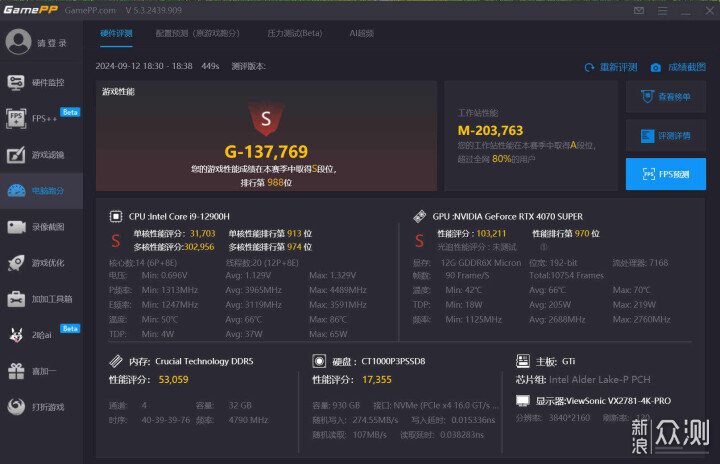The height and width of the screenshot is (464, 720).
Task: Open the mail message icon in title bar
Action: [x=639, y=10]
